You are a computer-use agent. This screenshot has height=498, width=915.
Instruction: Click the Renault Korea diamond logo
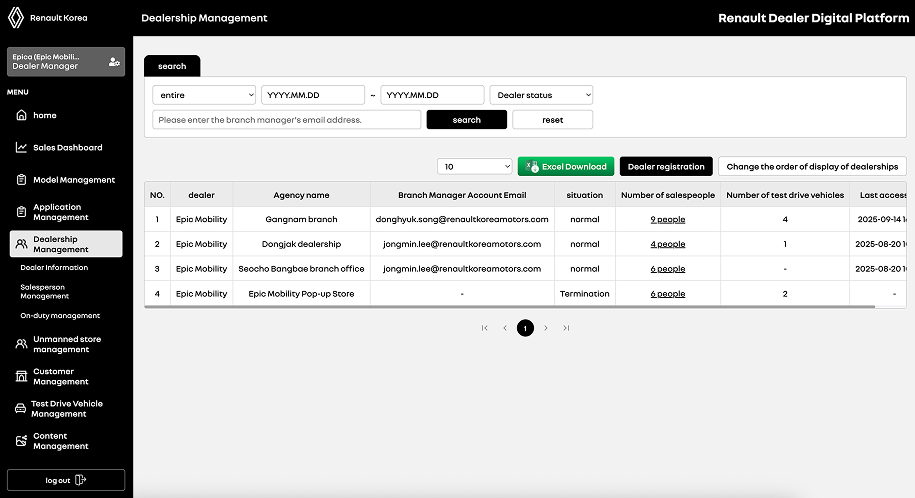tap(17, 18)
